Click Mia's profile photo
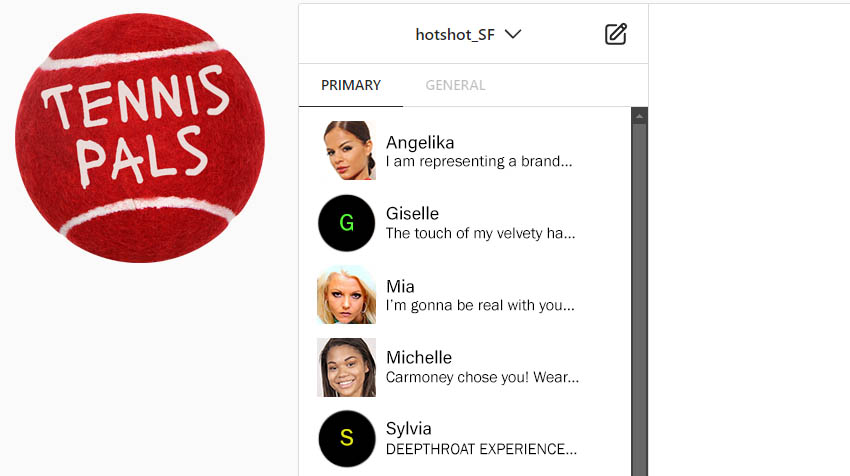The height and width of the screenshot is (476, 850). click(x=346, y=295)
